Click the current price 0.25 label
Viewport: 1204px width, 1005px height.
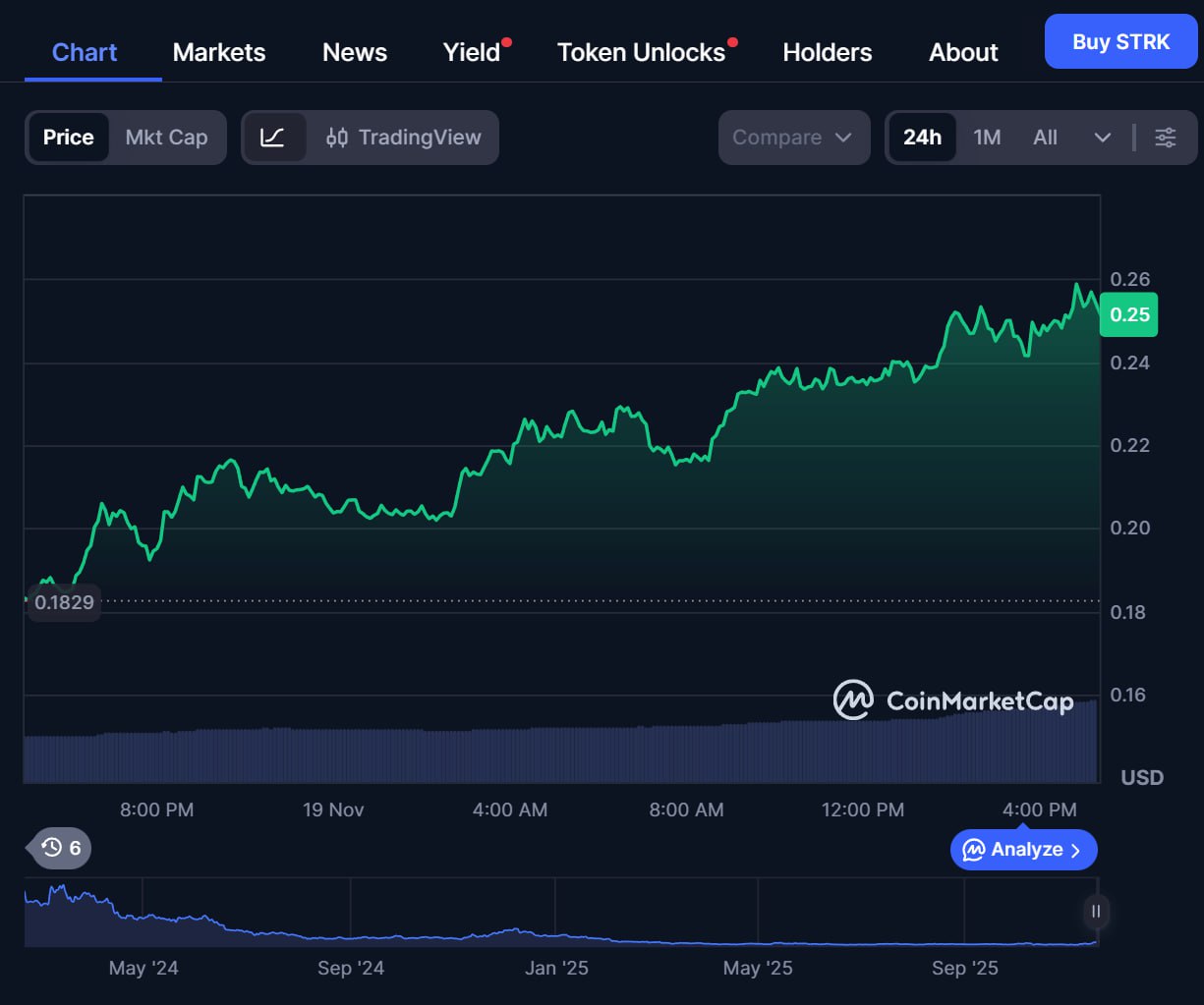1128,314
